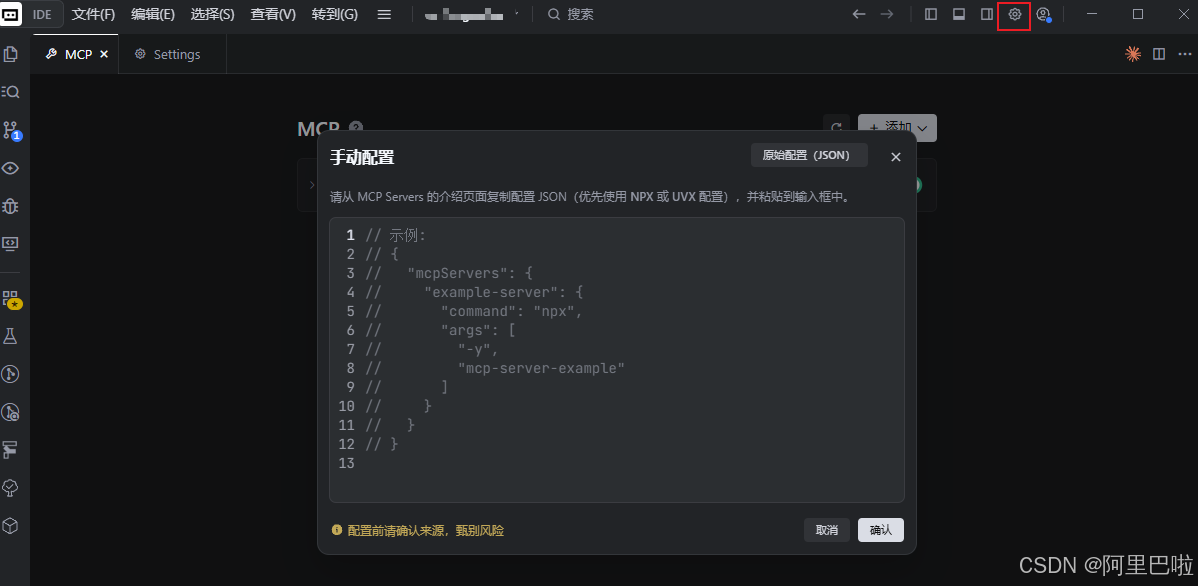Open the Explorer files icon in sidebar
The image size is (1198, 586).
11,54
